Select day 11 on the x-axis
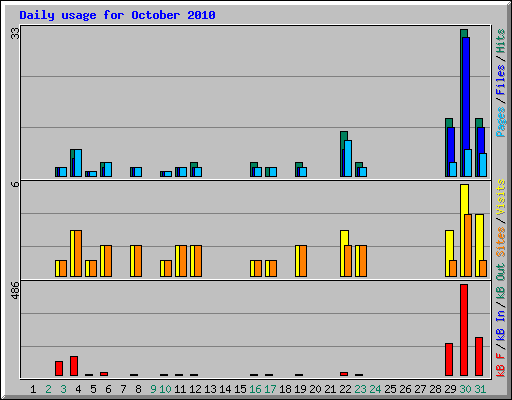 [x=180, y=389]
